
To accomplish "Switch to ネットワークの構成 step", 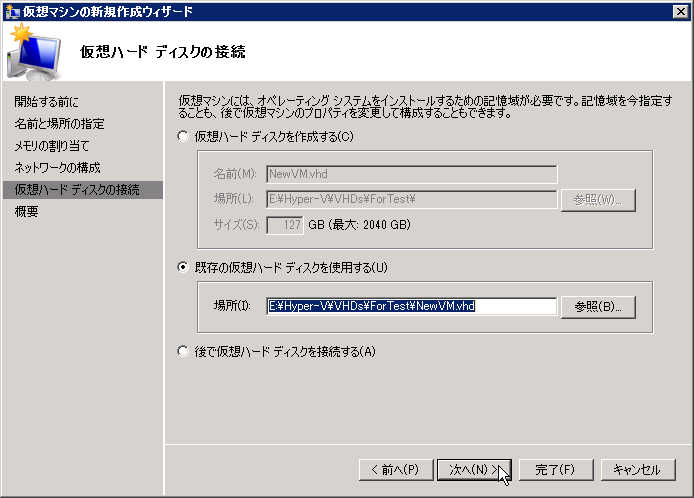I will pos(57,168).
